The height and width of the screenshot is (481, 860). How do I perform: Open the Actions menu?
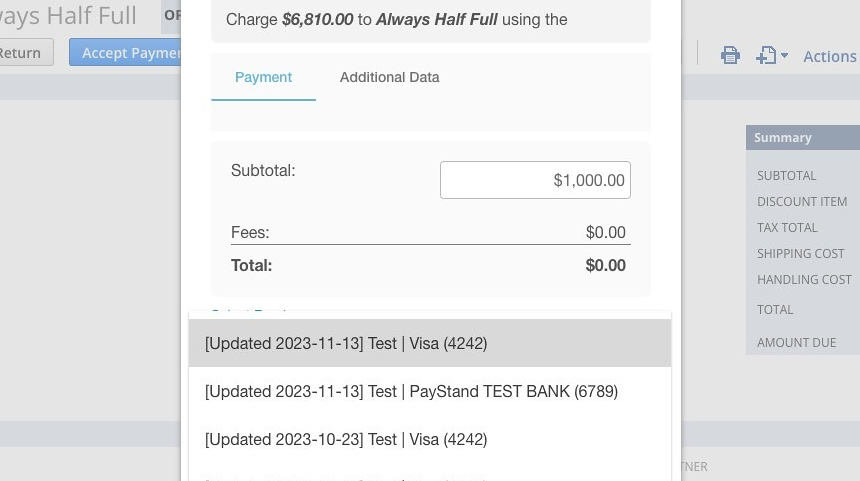click(x=830, y=56)
